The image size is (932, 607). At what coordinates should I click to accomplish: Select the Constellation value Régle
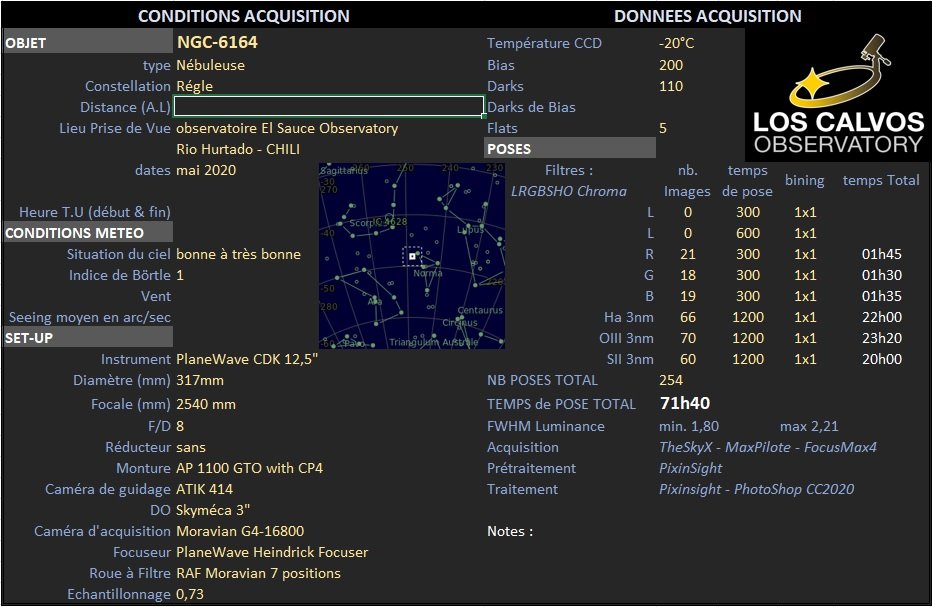[x=194, y=86]
